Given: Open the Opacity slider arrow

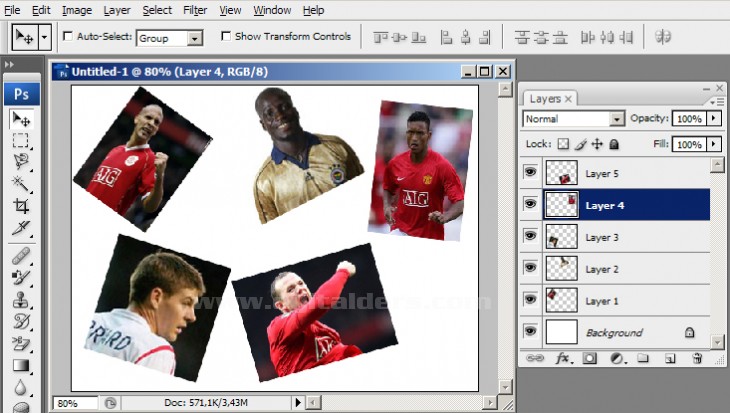Looking at the screenshot, I should pos(714,119).
